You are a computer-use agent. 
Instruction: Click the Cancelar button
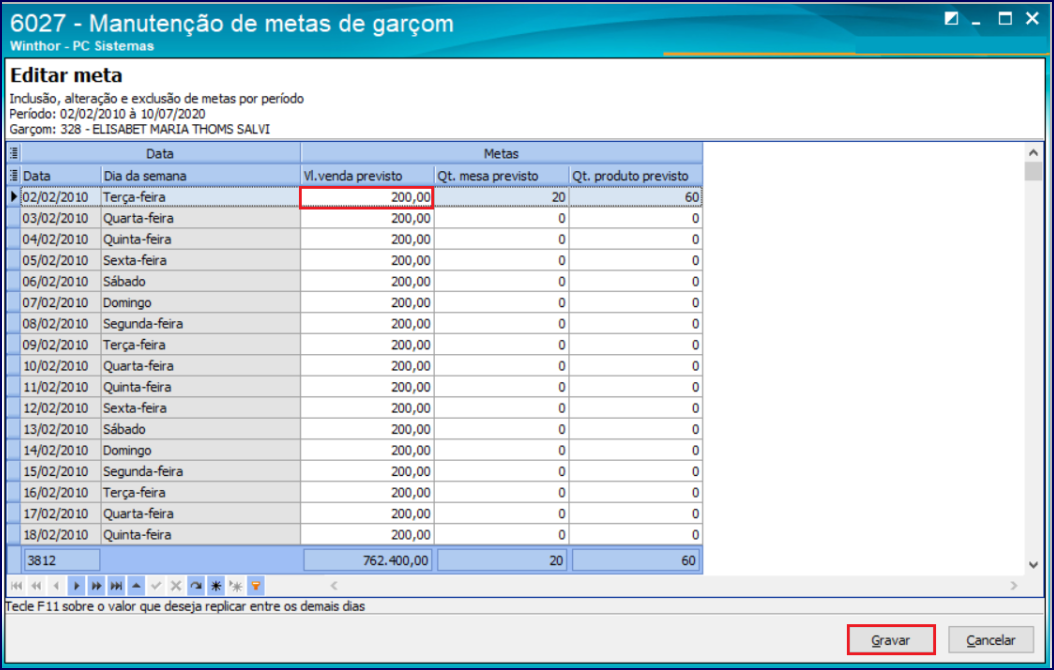click(x=991, y=640)
